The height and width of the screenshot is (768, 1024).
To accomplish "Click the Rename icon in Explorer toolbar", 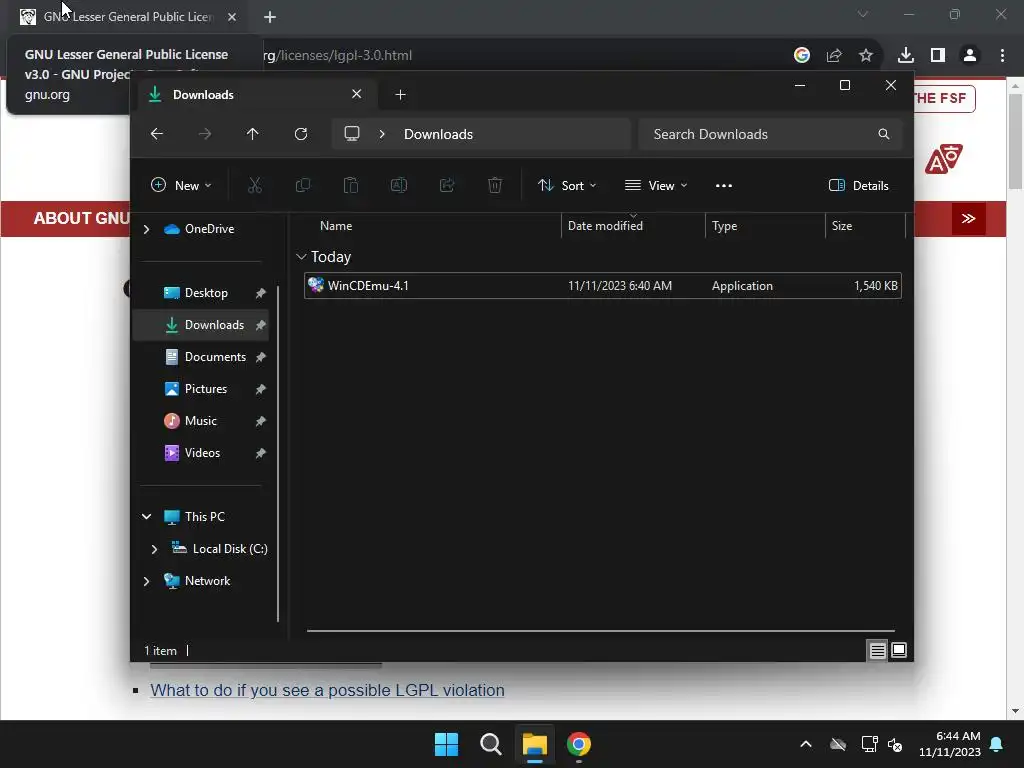I will [x=398, y=185].
